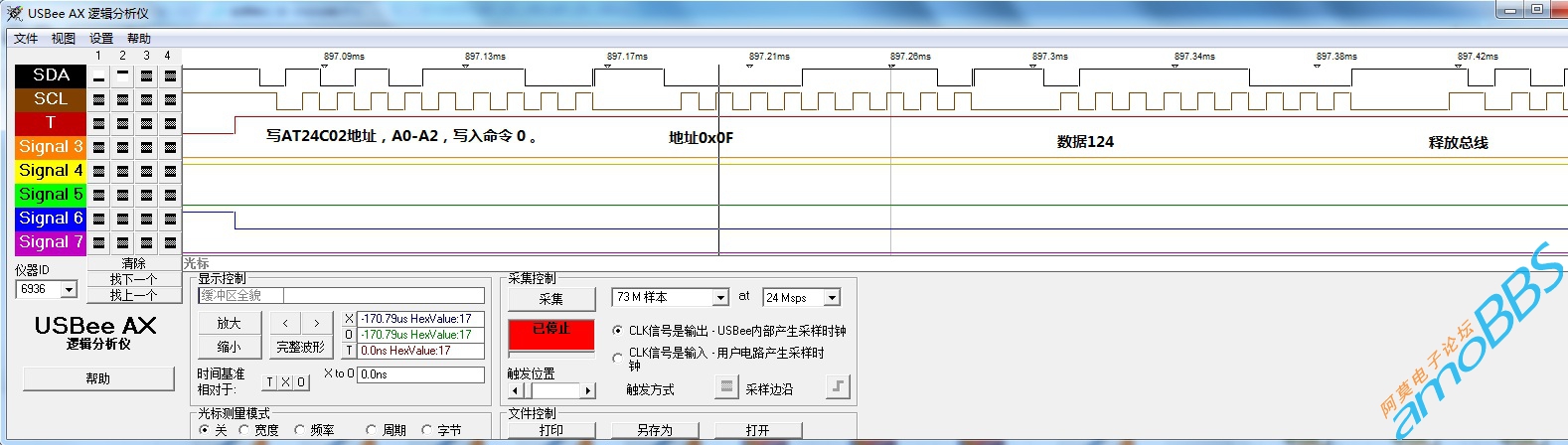Select cursor measurement mode 宽度 (width)
This screenshot has height=445, width=1568.
pyautogui.click(x=258, y=430)
